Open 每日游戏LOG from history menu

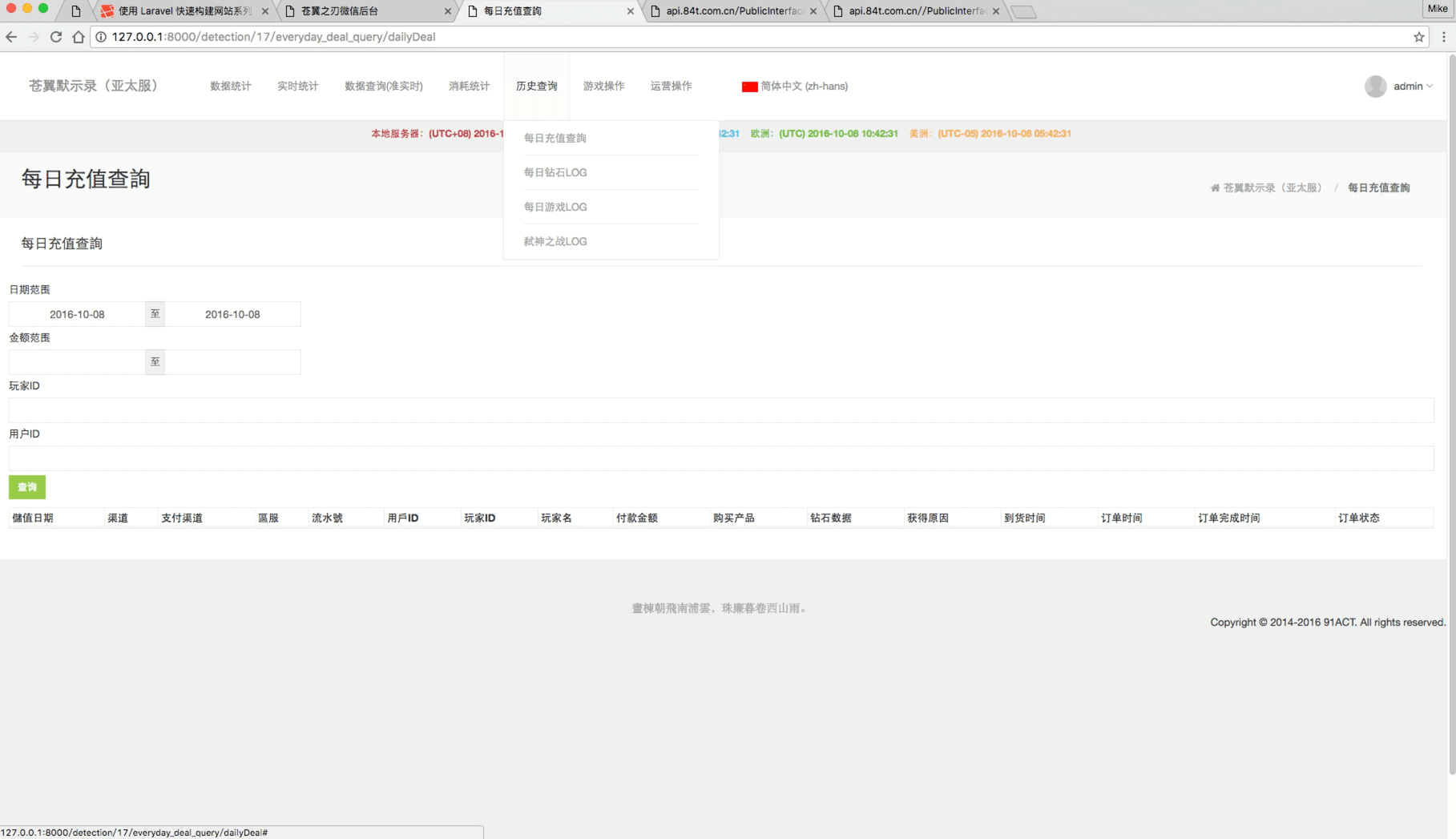[x=555, y=207]
